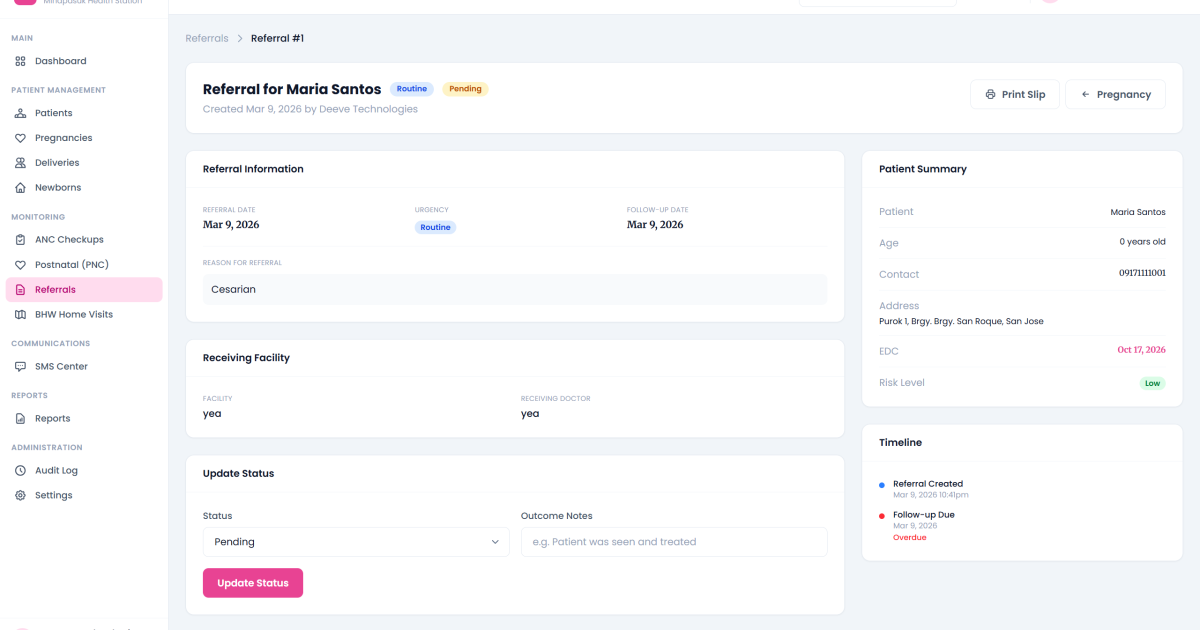Go to Patients in the sidebar
The image size is (1200, 630).
tap(84, 113)
